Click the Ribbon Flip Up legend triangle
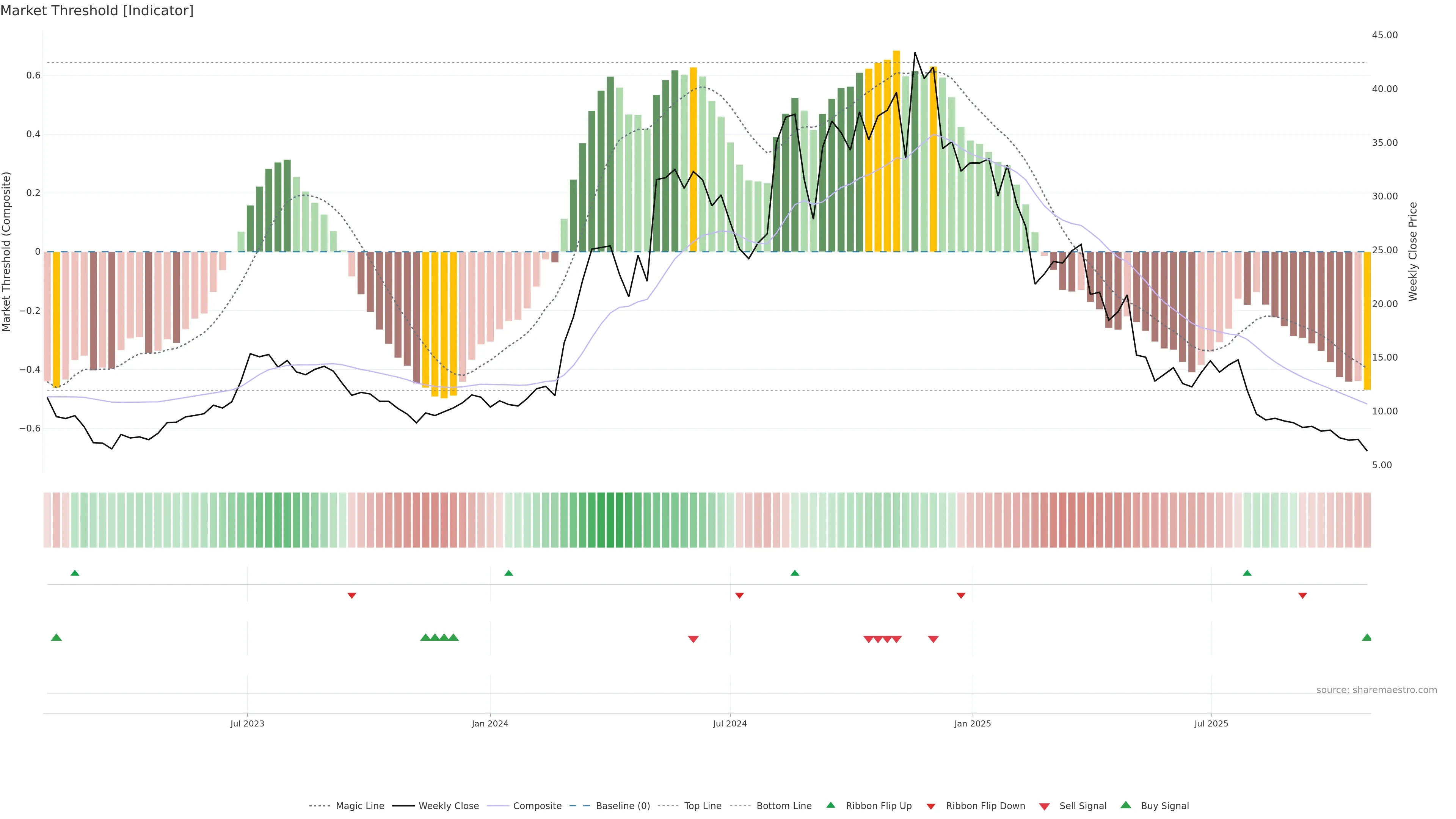The image size is (1456, 819). [x=830, y=805]
